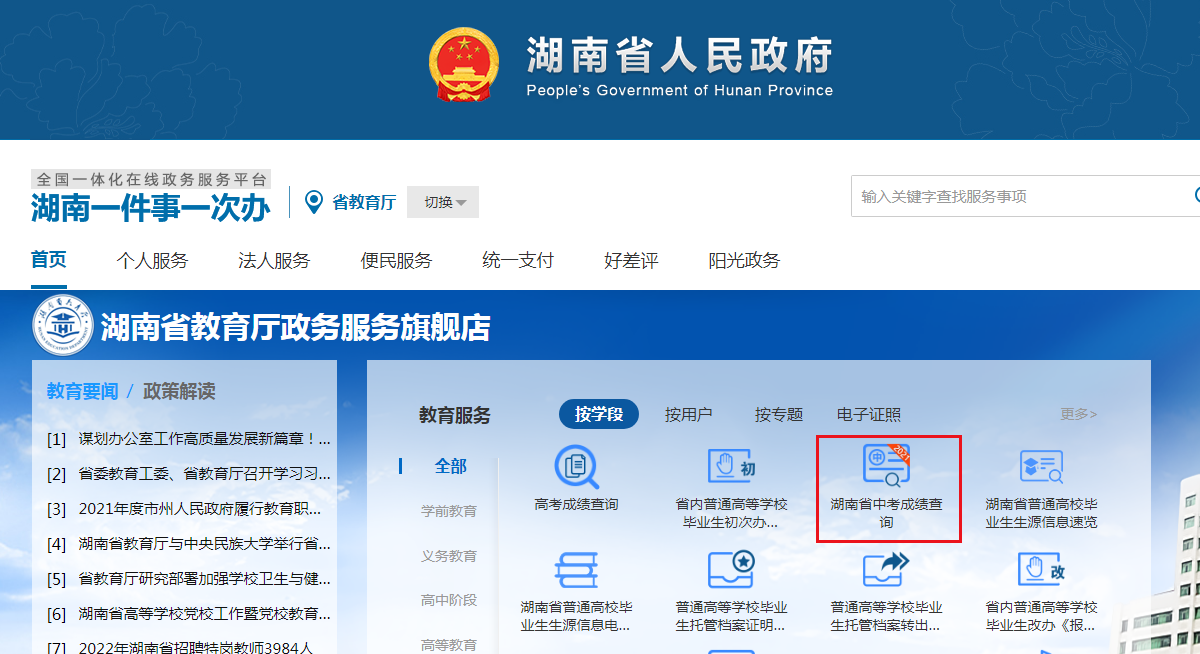
Task: Open the 好差评 nav tab
Action: (x=631, y=261)
